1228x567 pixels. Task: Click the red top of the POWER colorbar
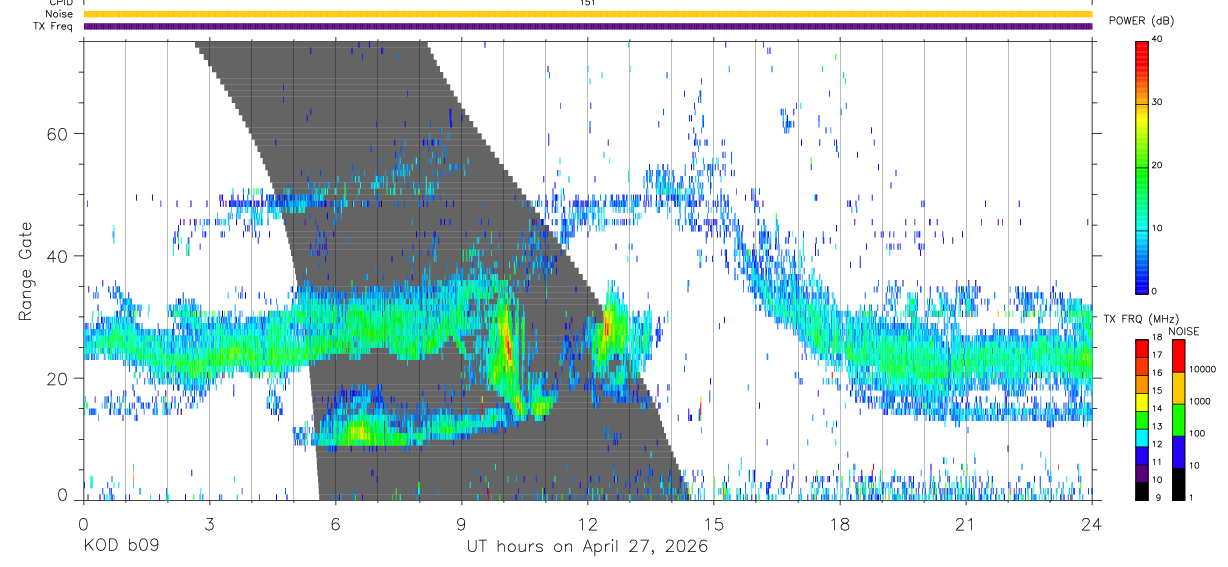(x=1142, y=46)
